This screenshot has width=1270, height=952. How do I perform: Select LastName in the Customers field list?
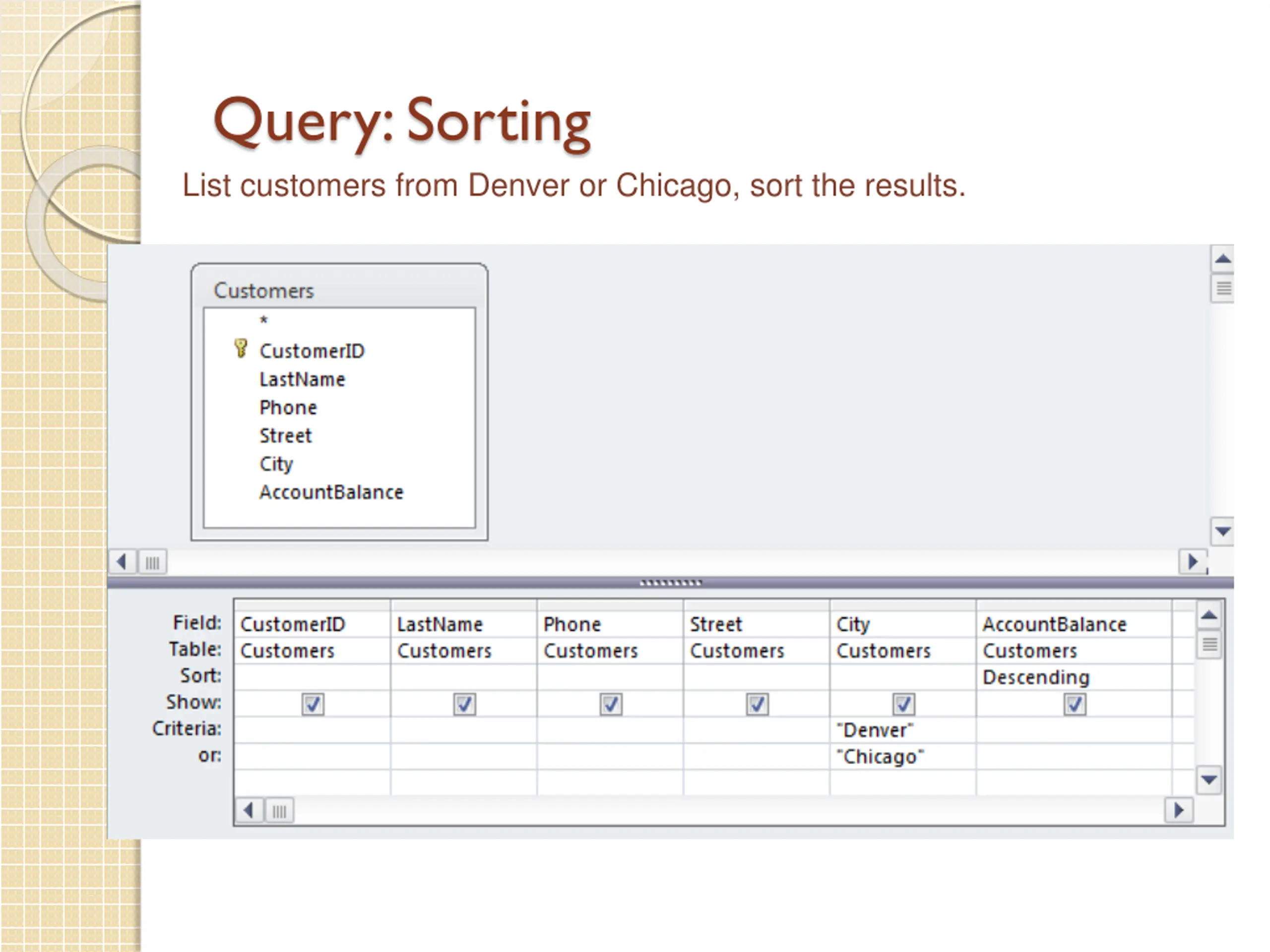302,379
